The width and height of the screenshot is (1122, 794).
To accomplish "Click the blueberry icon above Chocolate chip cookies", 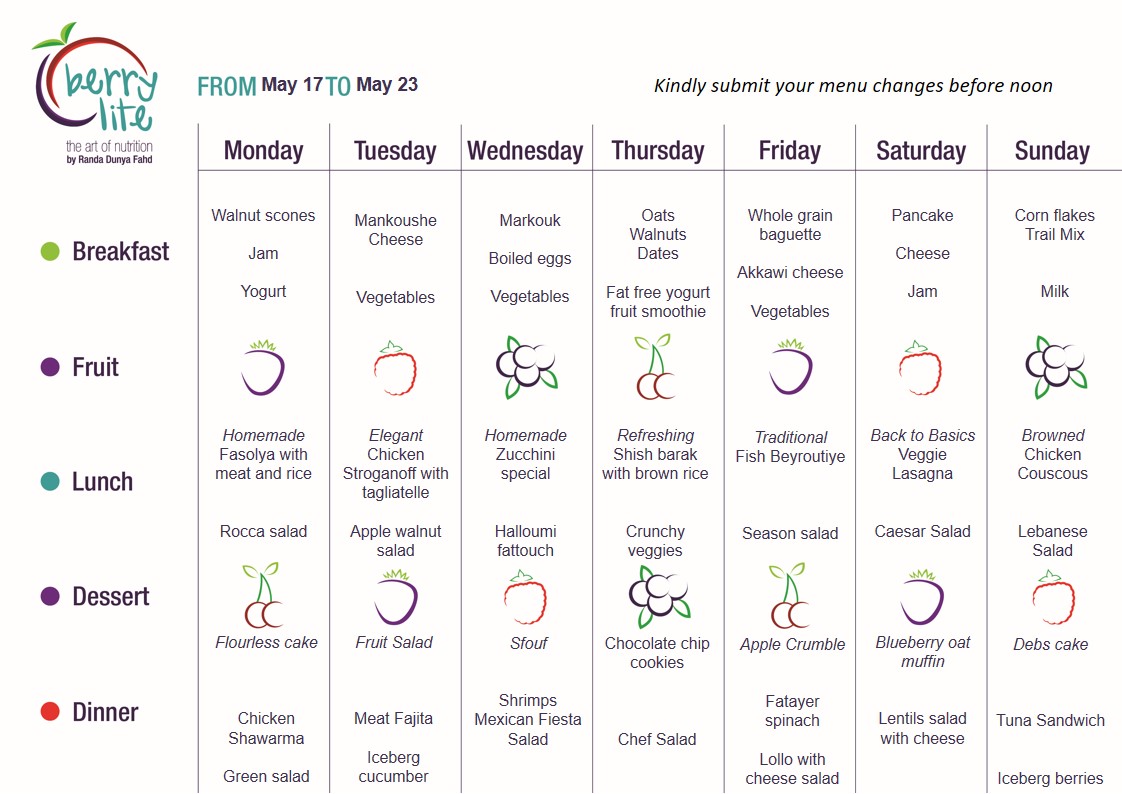I will (x=659, y=596).
